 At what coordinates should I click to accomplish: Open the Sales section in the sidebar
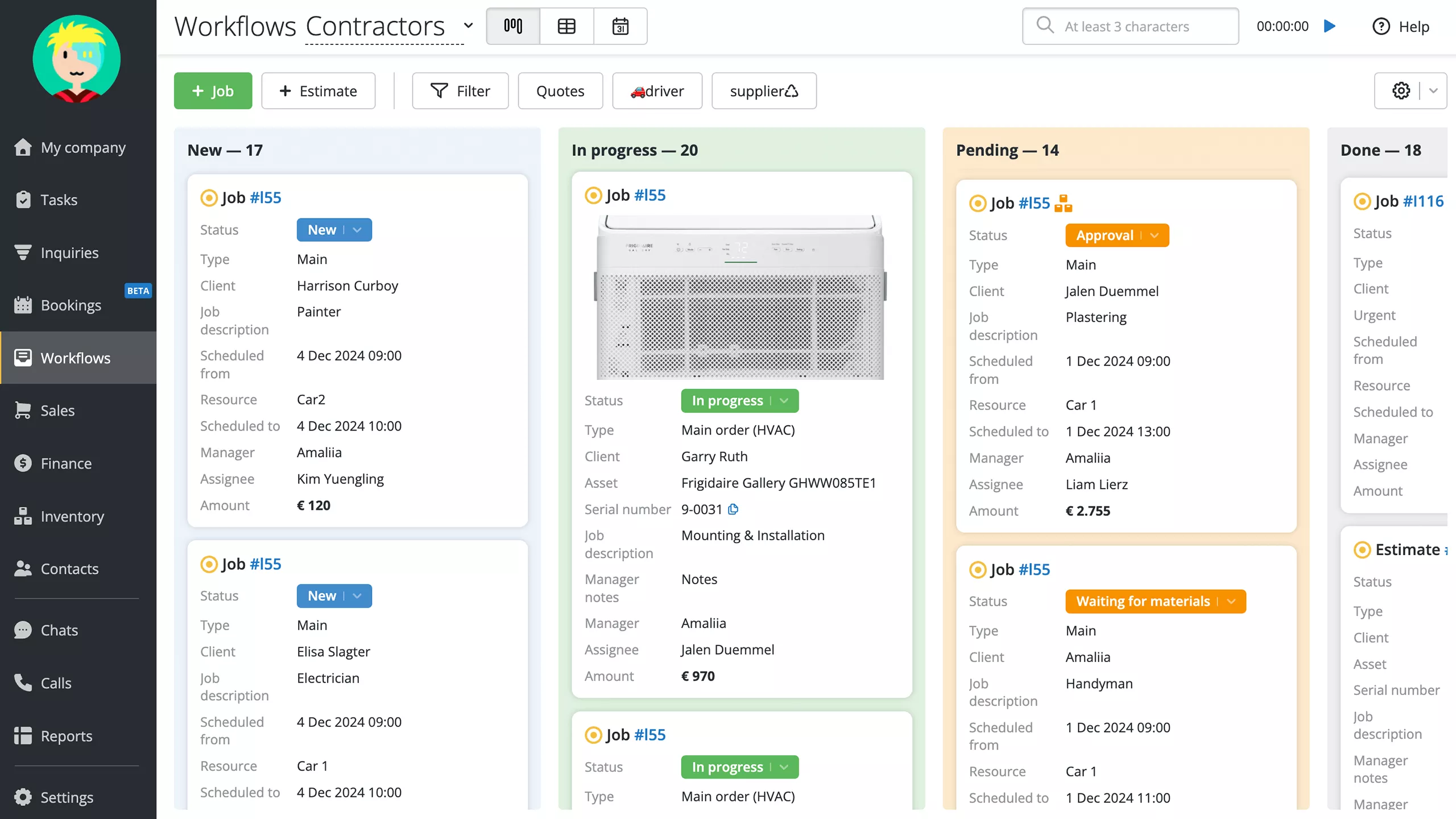(x=57, y=410)
